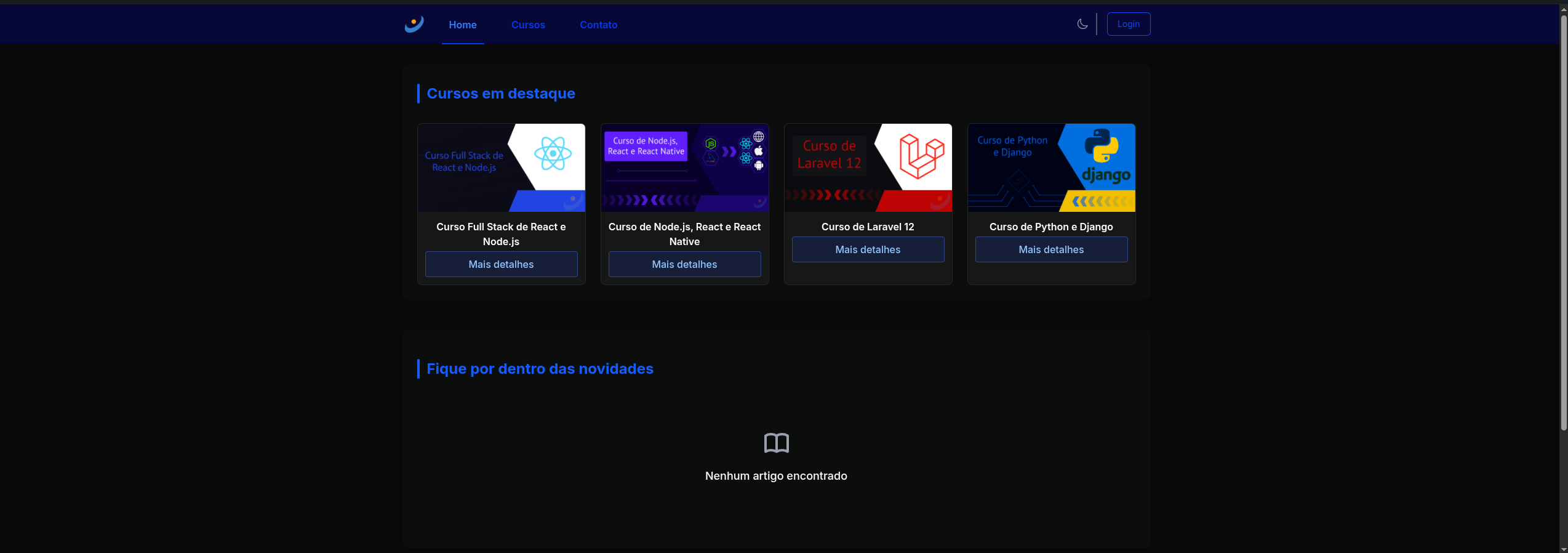Click the page vertical scrollbar thumb
This screenshot has width=1568, height=553.
(1564, 222)
